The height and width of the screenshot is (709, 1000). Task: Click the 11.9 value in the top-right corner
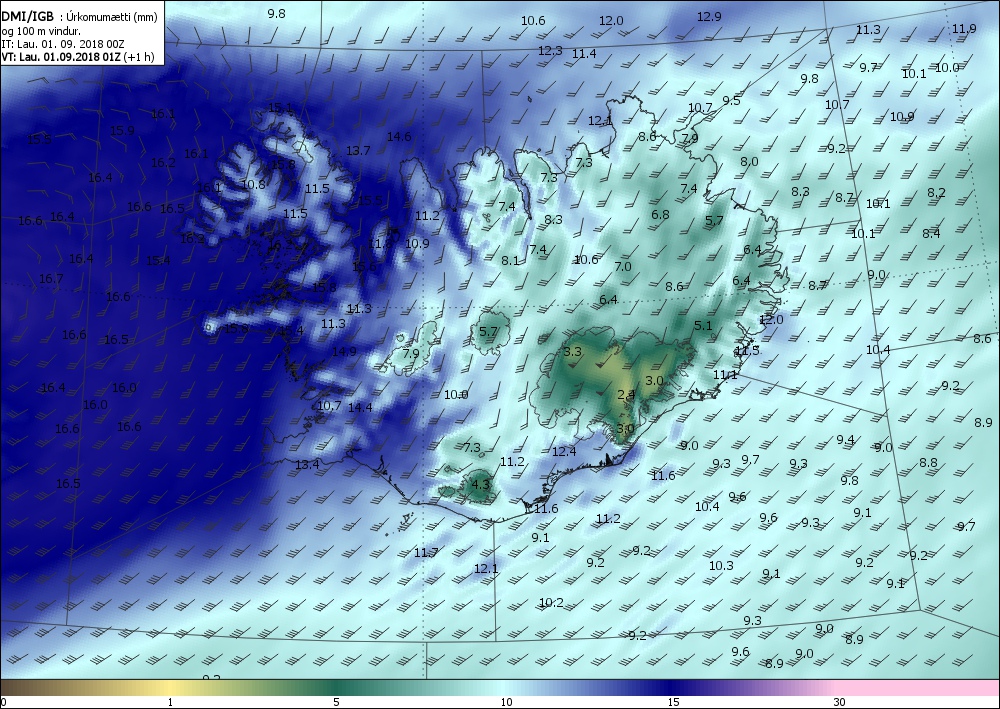tap(964, 28)
